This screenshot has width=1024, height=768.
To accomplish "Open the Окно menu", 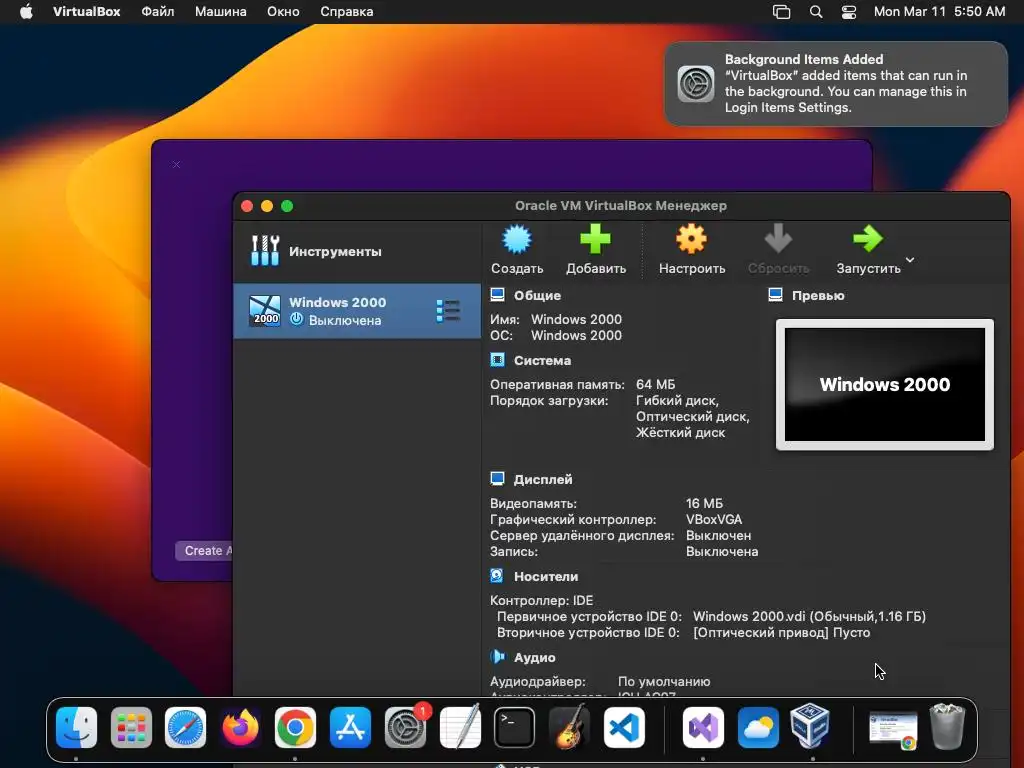I will pos(283,12).
